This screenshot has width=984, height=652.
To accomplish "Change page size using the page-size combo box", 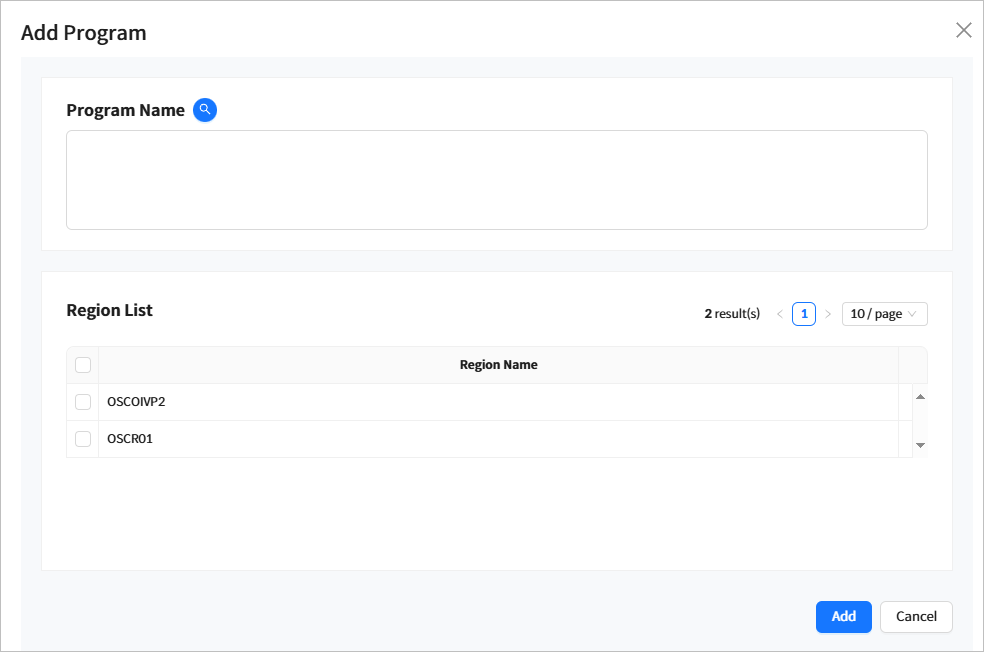I will pos(884,313).
